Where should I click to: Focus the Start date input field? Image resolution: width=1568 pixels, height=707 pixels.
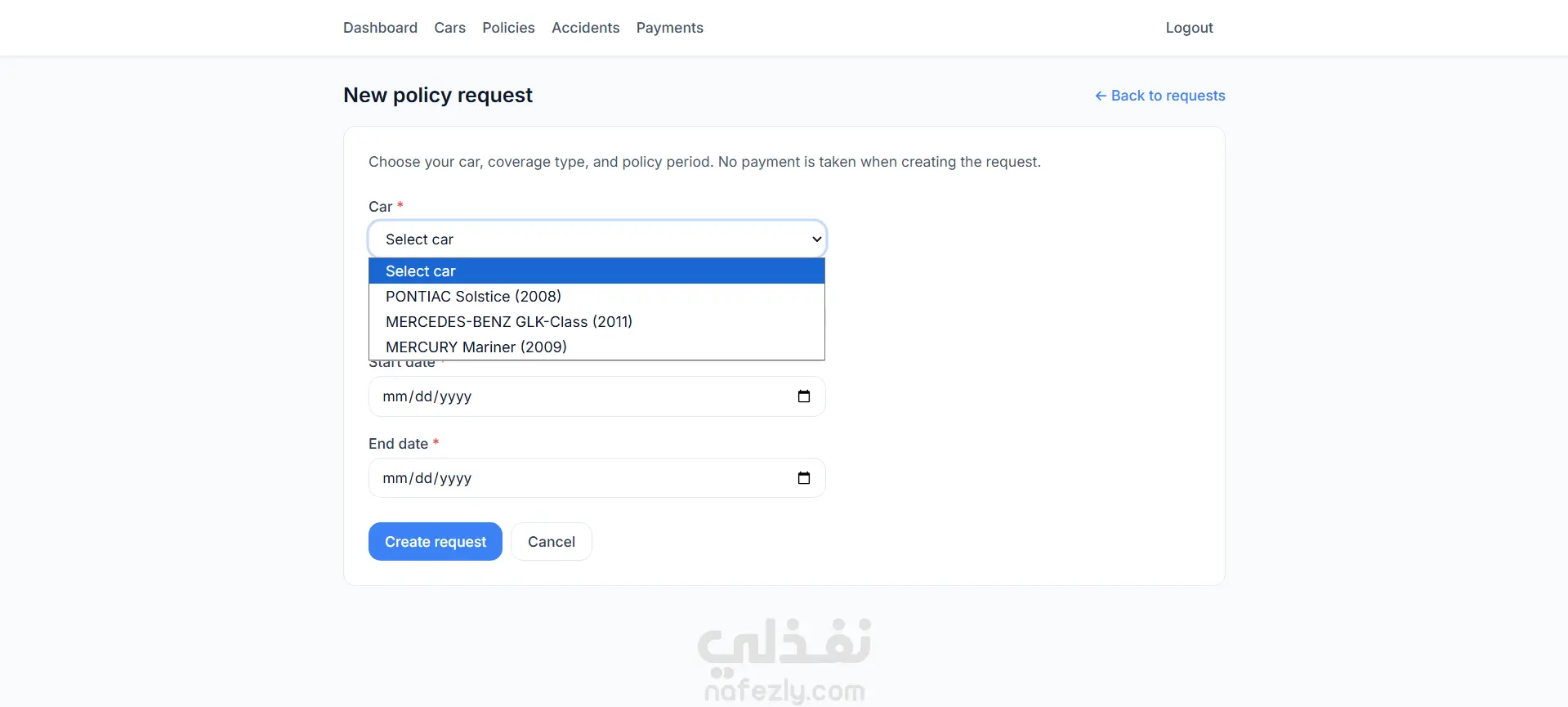pos(596,396)
